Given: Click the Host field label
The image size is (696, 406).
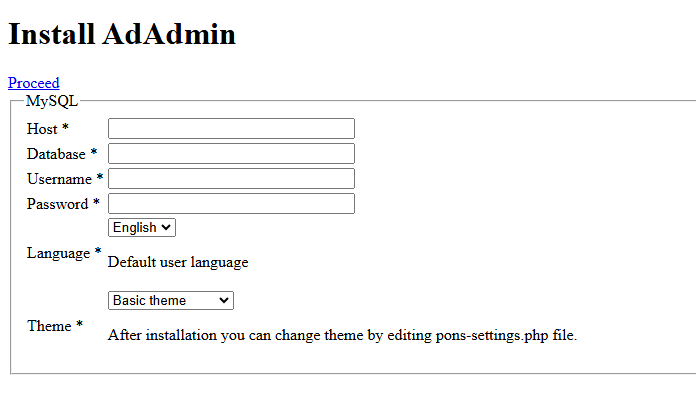Looking at the screenshot, I should point(42,129).
